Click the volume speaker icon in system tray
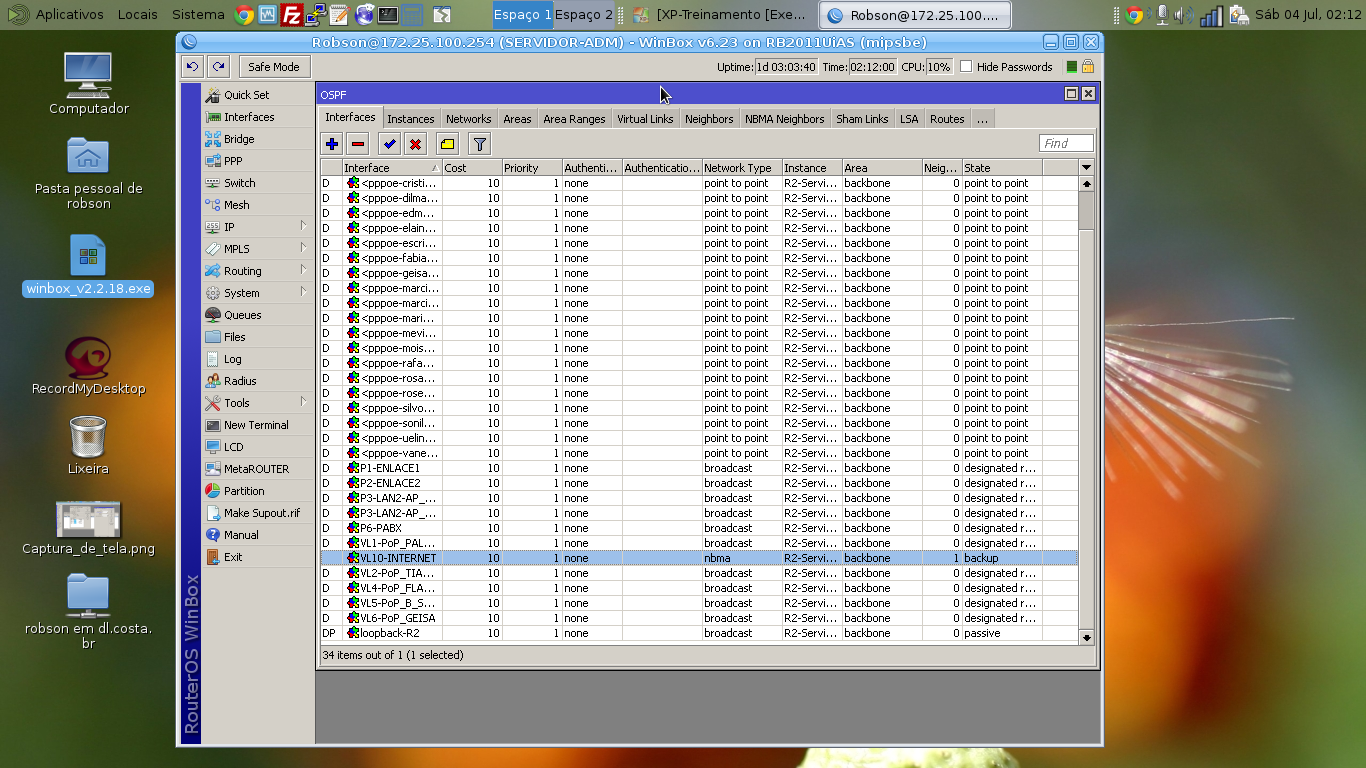 [1185, 15]
